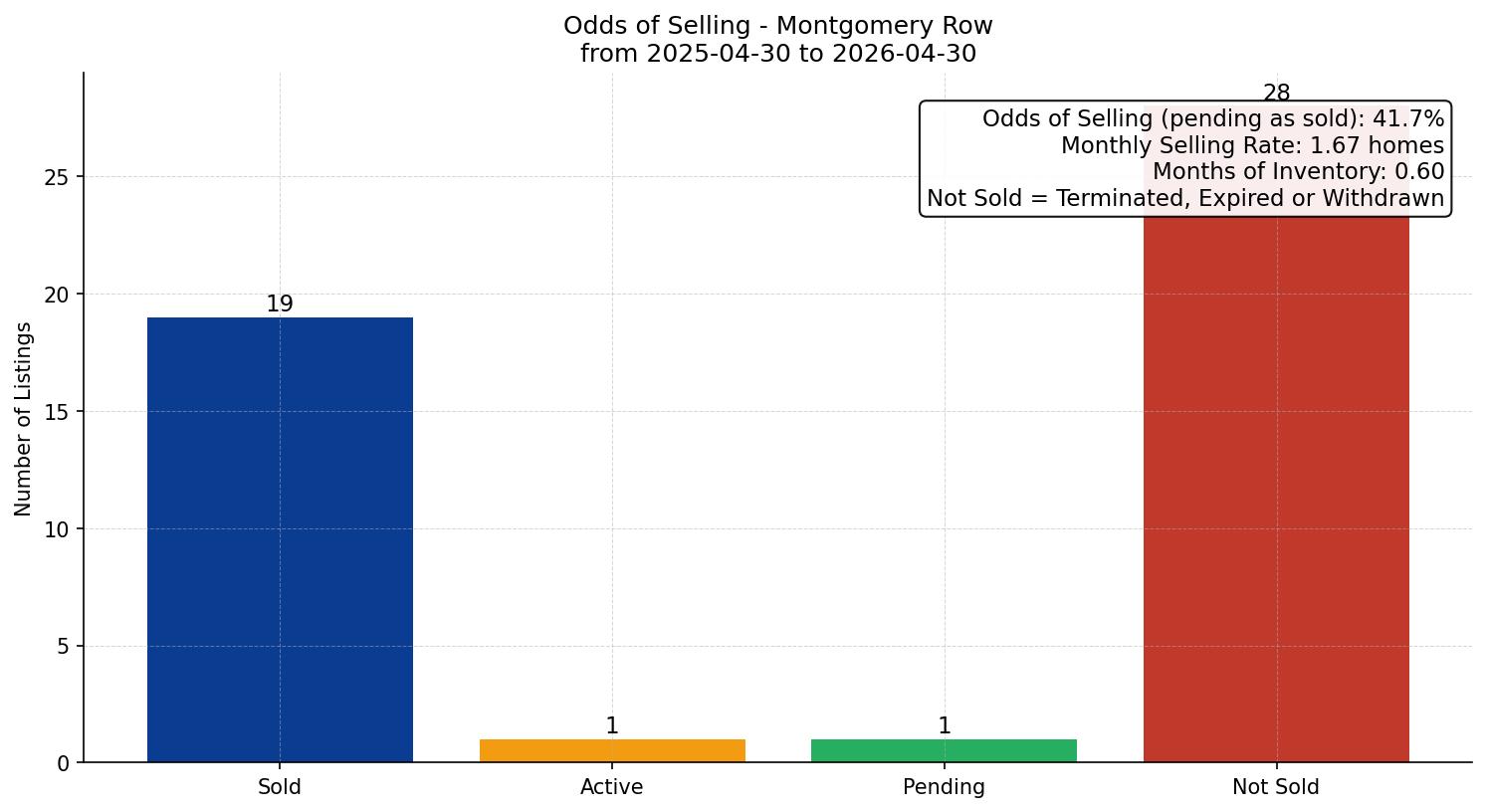The width and height of the screenshot is (1487, 812).
Task: Click the Not Sold definition note
Action: pos(1185,198)
